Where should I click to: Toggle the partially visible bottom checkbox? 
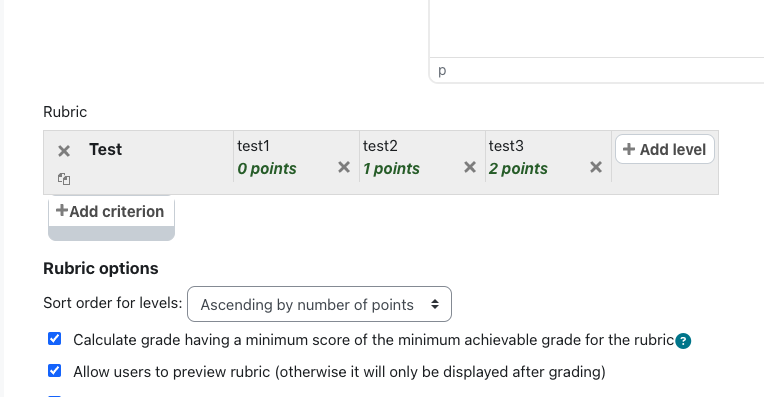click(x=55, y=396)
